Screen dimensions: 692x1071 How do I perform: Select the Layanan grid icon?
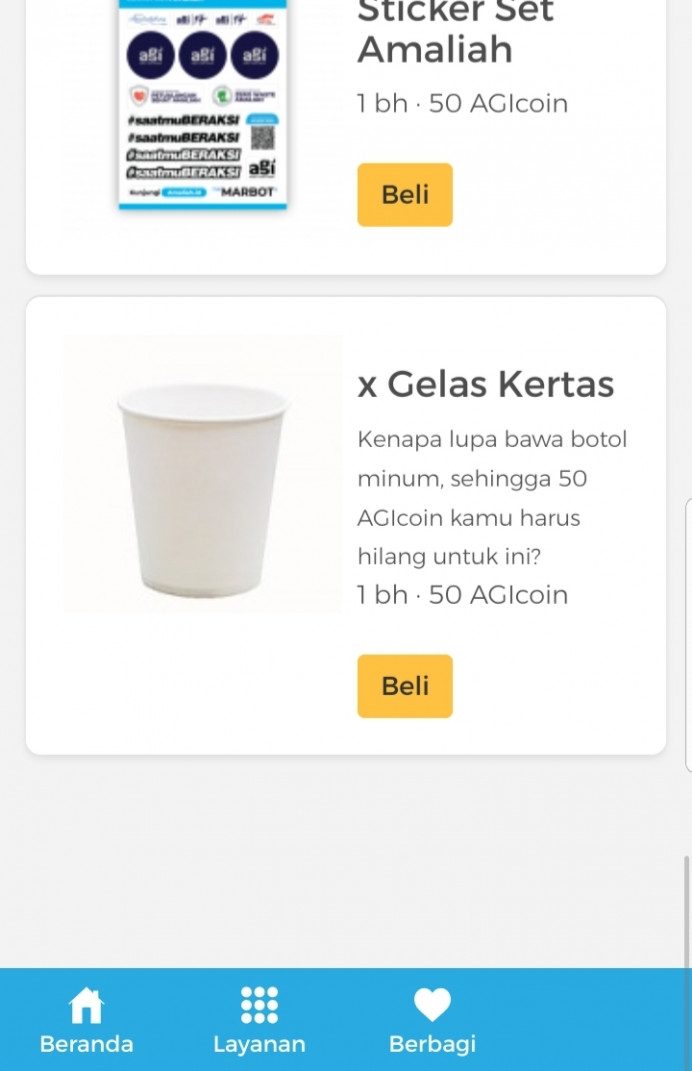point(259,1003)
